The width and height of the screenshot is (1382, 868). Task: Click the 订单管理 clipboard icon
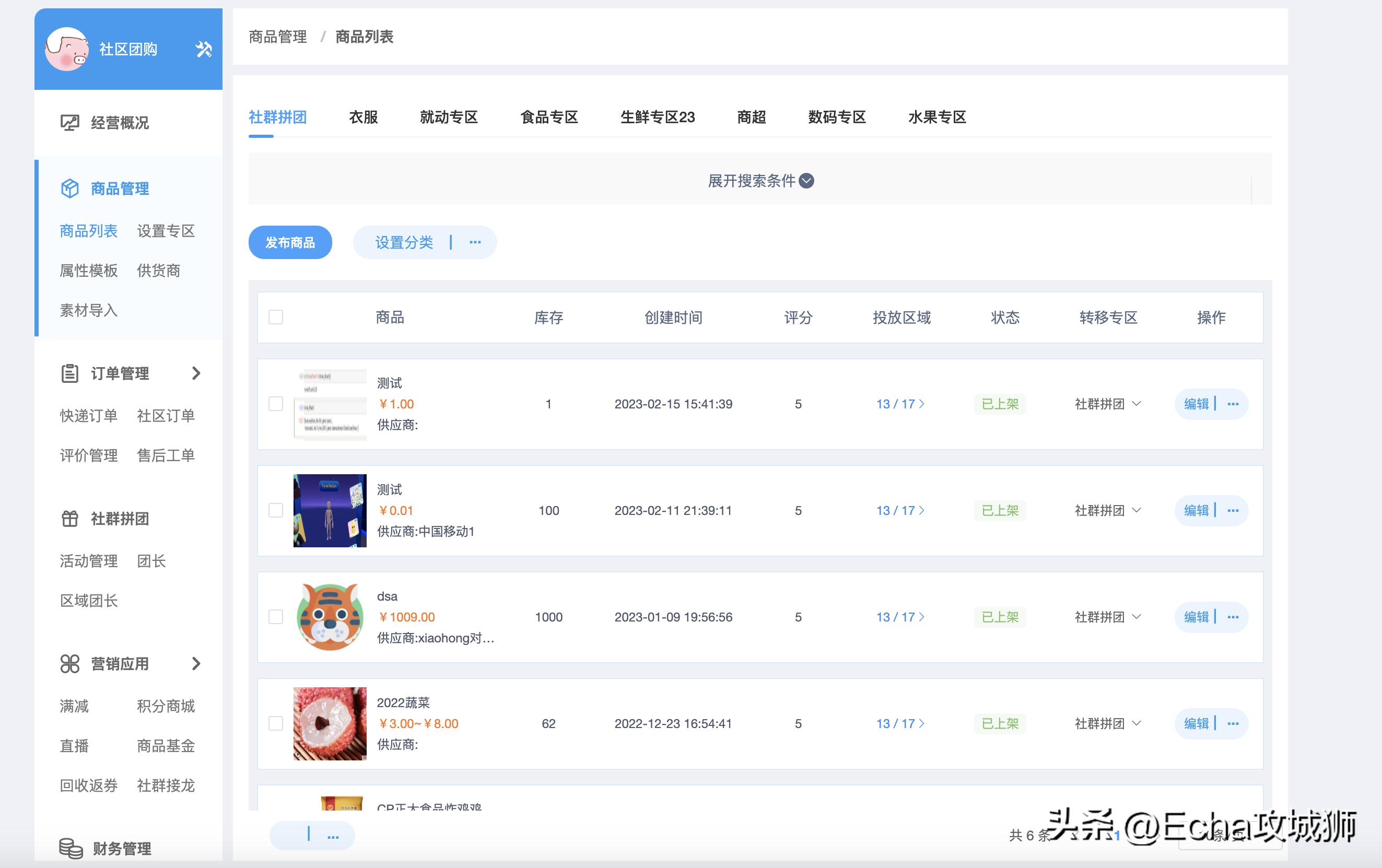[70, 373]
